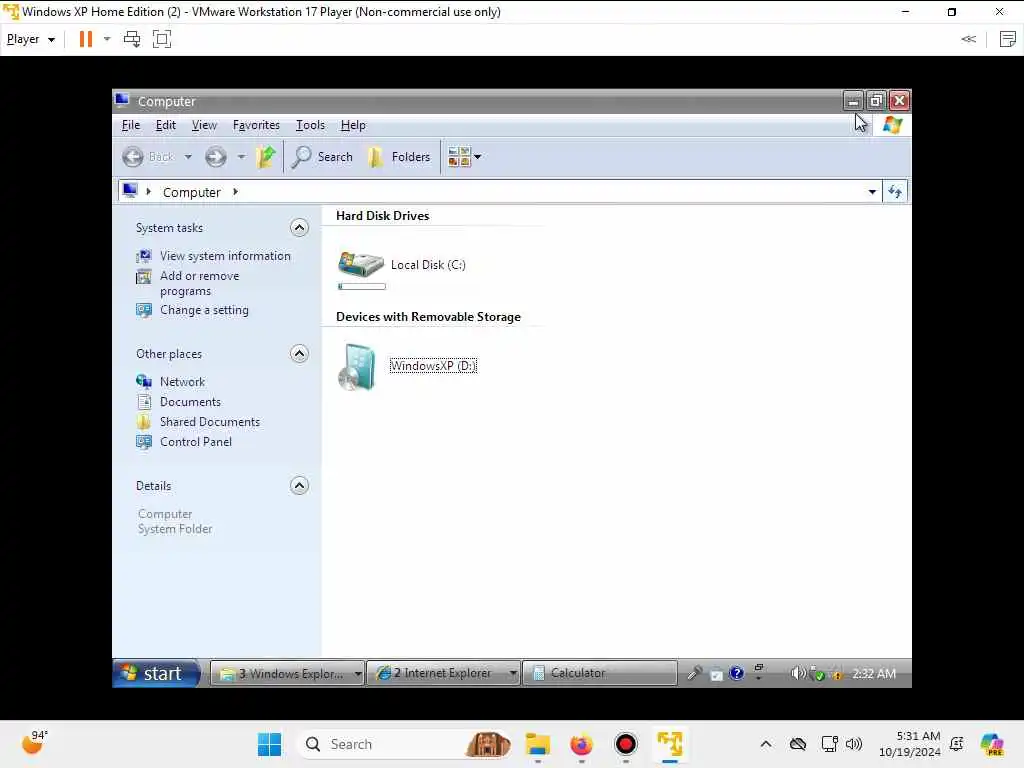Pause the virtual machine button
Screen dimensions: 1024x768
86,39
